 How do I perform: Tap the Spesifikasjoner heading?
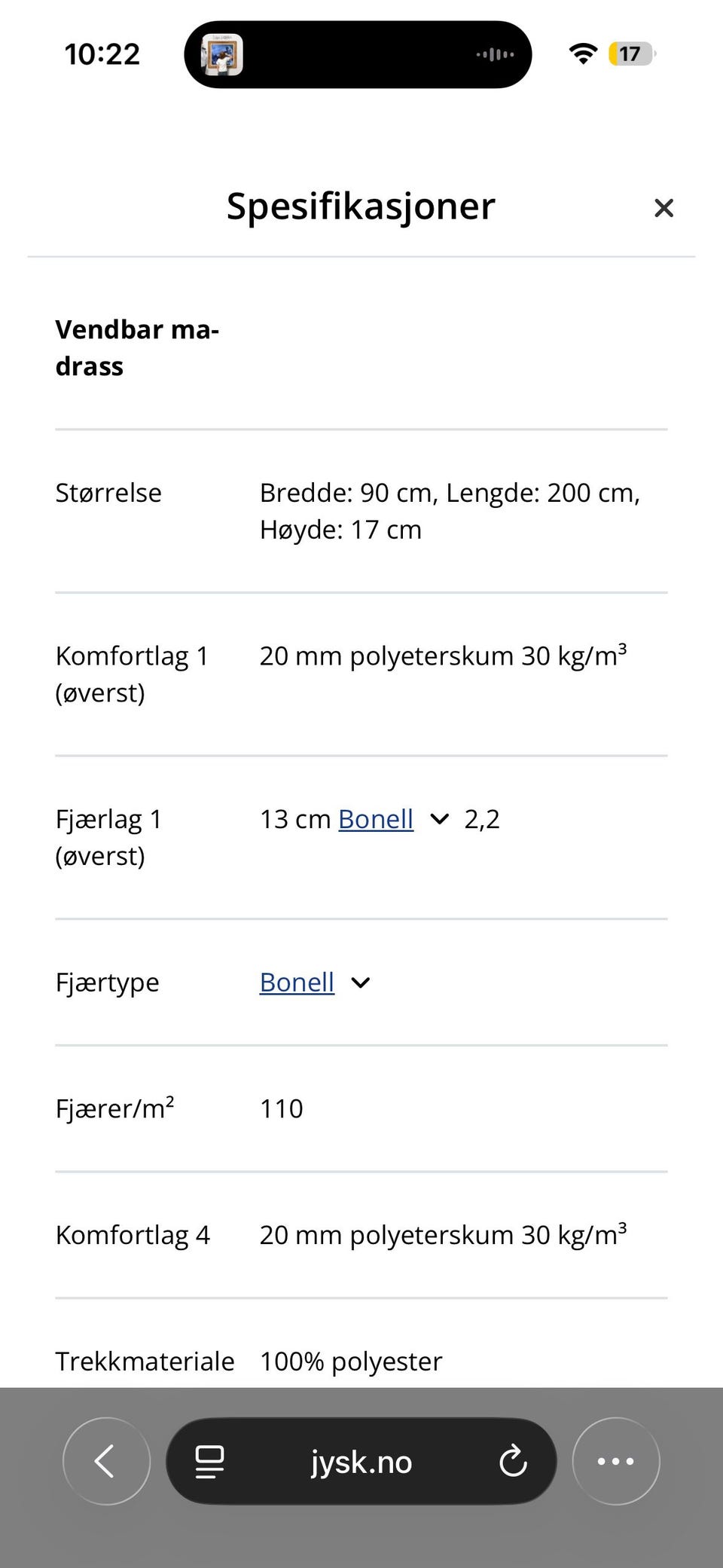click(x=361, y=206)
